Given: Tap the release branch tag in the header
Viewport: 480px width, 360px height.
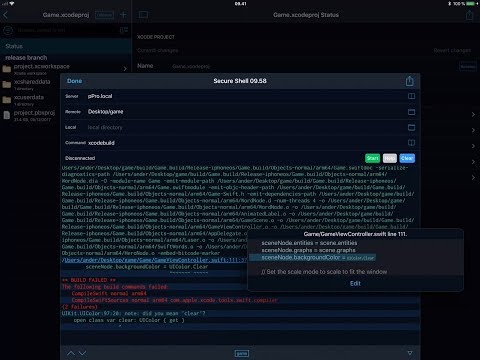Looking at the screenshot, I should point(104,15).
